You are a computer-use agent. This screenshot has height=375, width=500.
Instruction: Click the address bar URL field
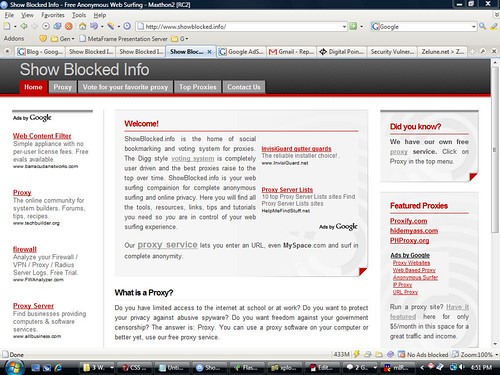240,27
